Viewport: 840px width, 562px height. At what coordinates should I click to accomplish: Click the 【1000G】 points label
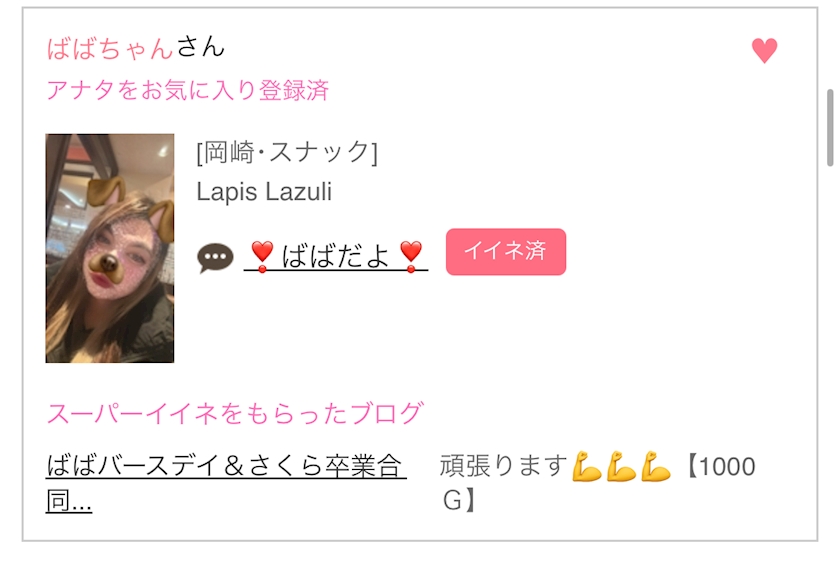598,483
